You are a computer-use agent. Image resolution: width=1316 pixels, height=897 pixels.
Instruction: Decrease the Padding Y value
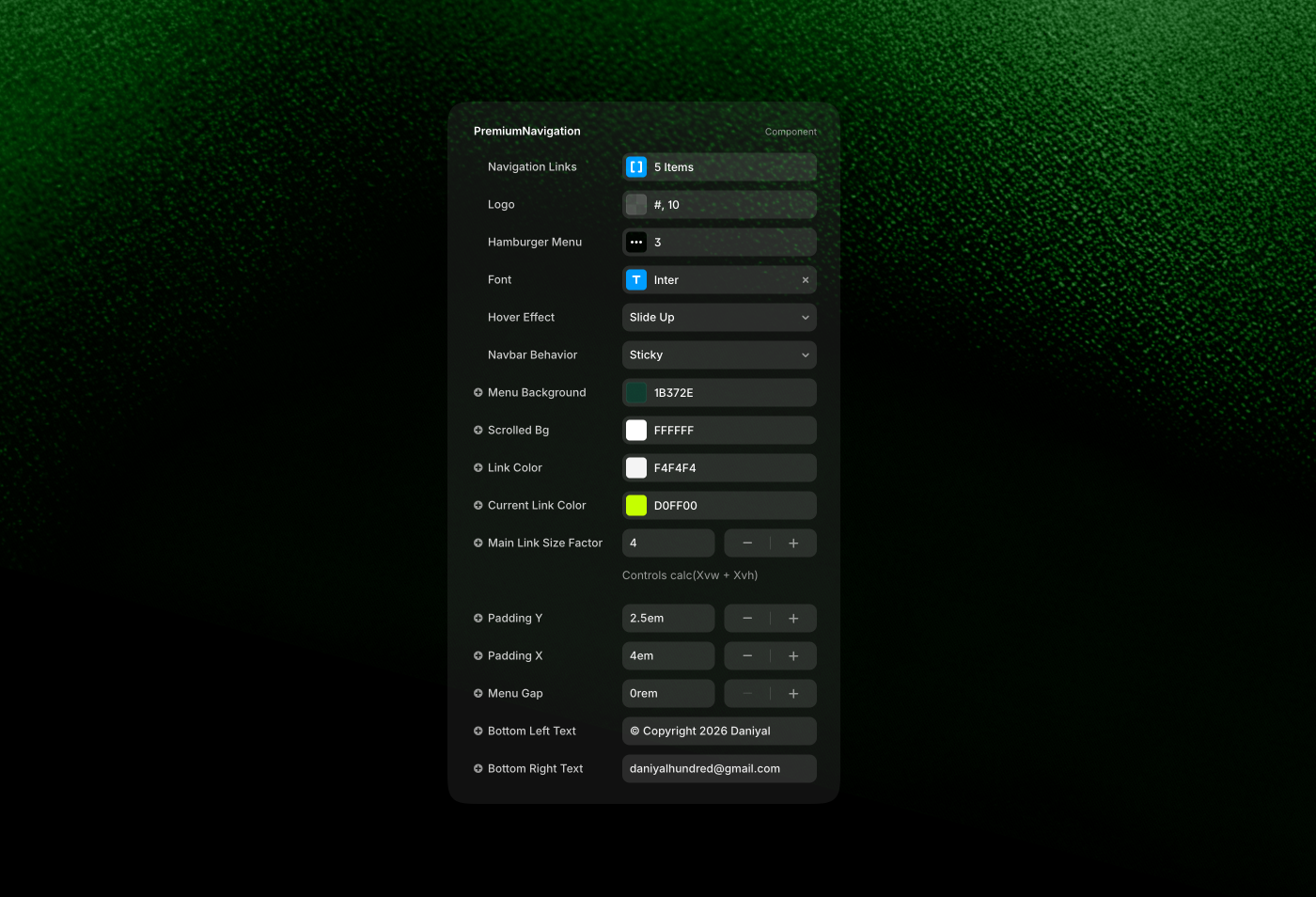pyautogui.click(x=747, y=619)
